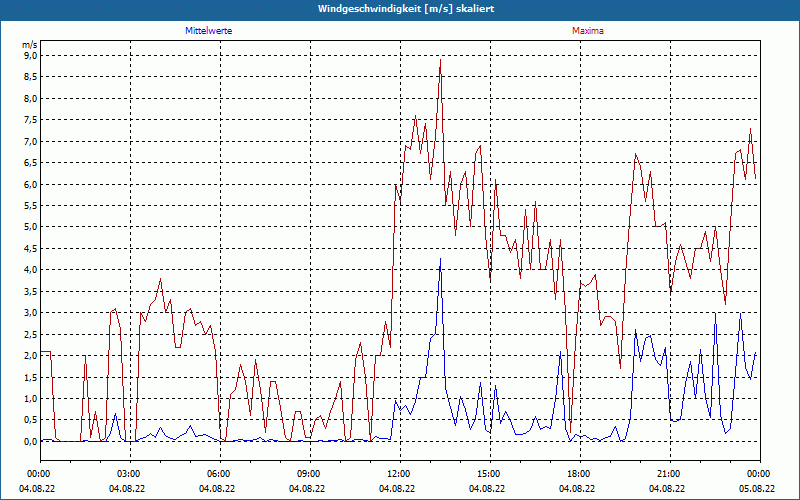800x500 pixels.
Task: Click the y-axis value '1,0'
Action: point(31,398)
